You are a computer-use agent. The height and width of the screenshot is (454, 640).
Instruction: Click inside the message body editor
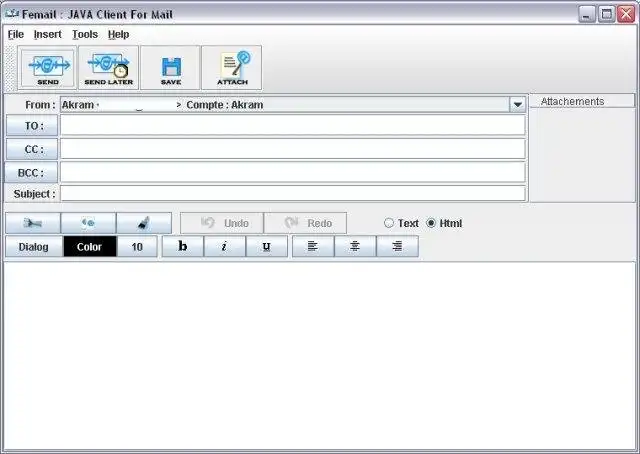click(x=320, y=356)
